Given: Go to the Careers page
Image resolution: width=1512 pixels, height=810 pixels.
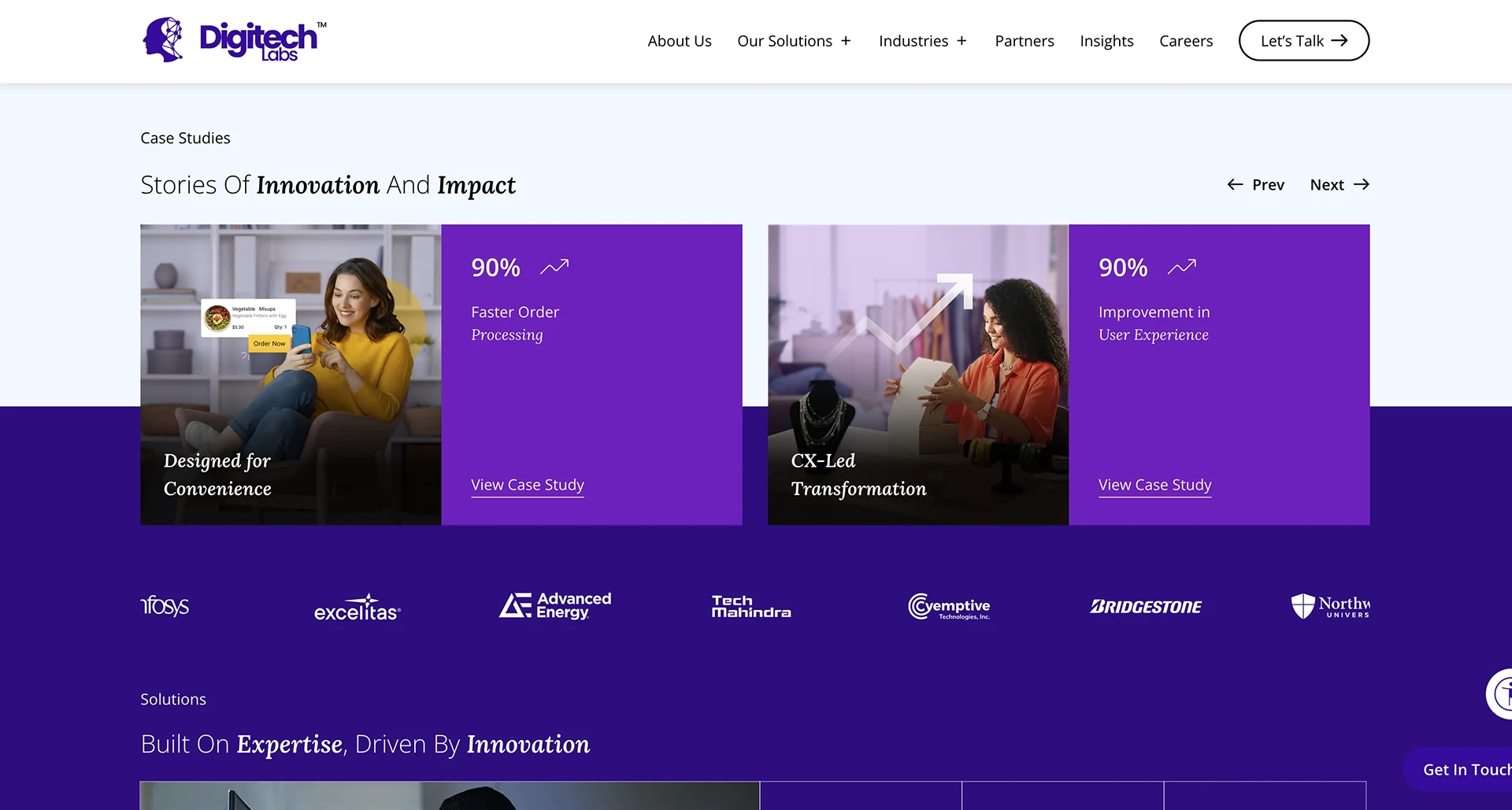Looking at the screenshot, I should coord(1186,41).
